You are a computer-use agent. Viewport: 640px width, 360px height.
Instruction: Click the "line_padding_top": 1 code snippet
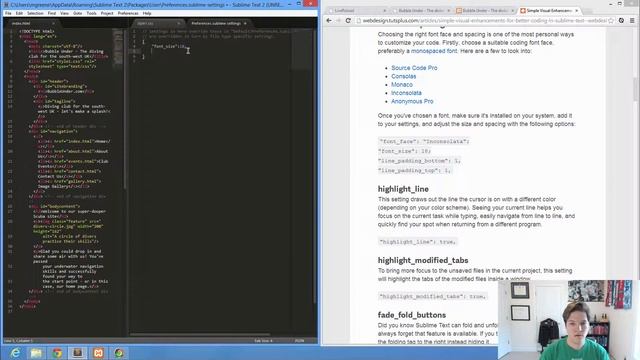[415, 171]
